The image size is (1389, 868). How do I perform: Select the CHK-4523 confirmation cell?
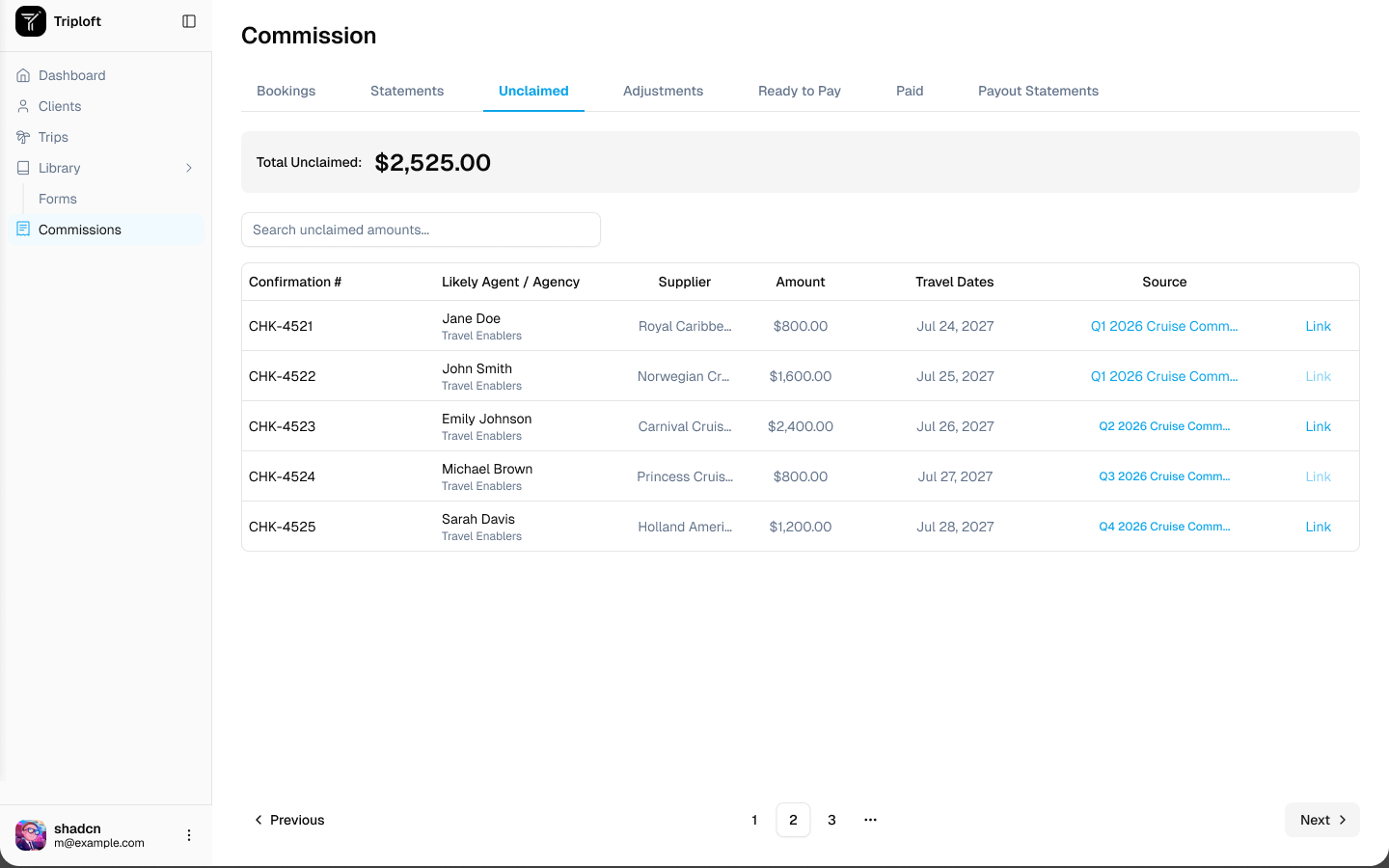tap(282, 426)
